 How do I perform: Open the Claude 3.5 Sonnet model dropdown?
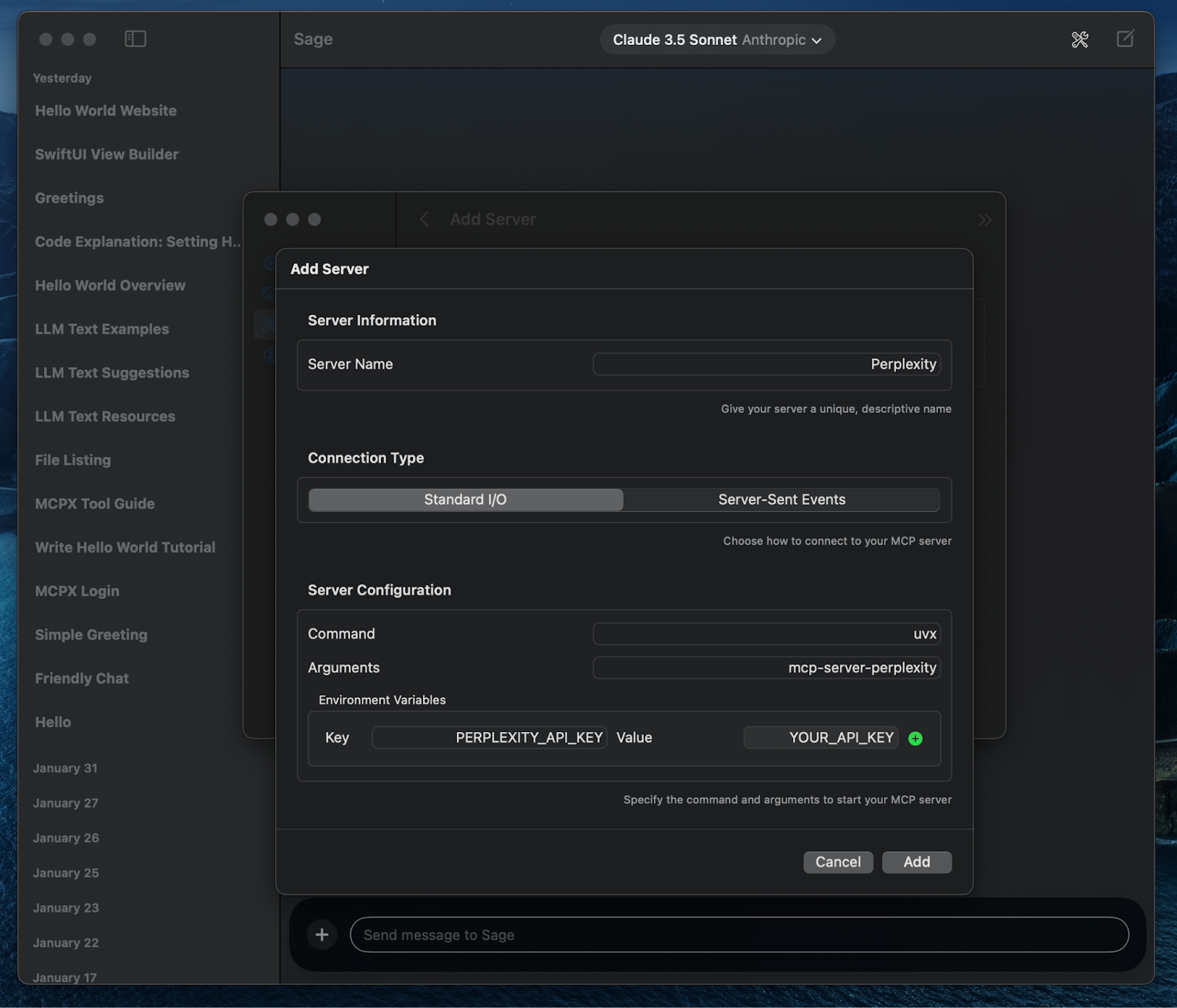click(717, 40)
